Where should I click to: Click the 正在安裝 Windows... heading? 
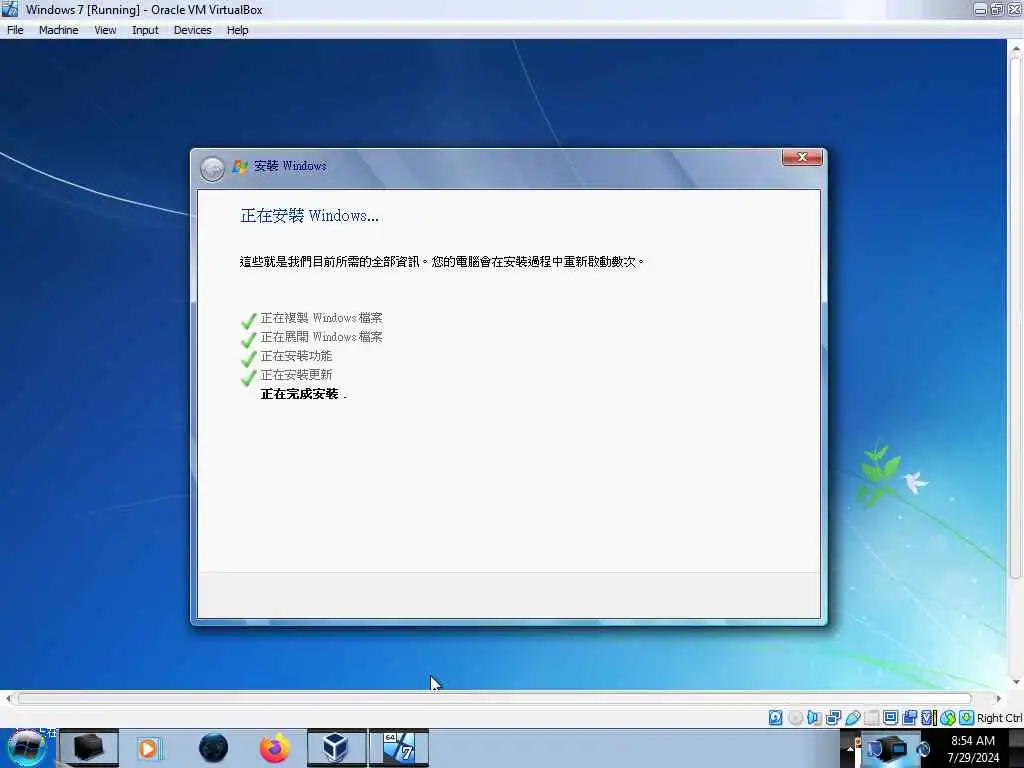(309, 216)
